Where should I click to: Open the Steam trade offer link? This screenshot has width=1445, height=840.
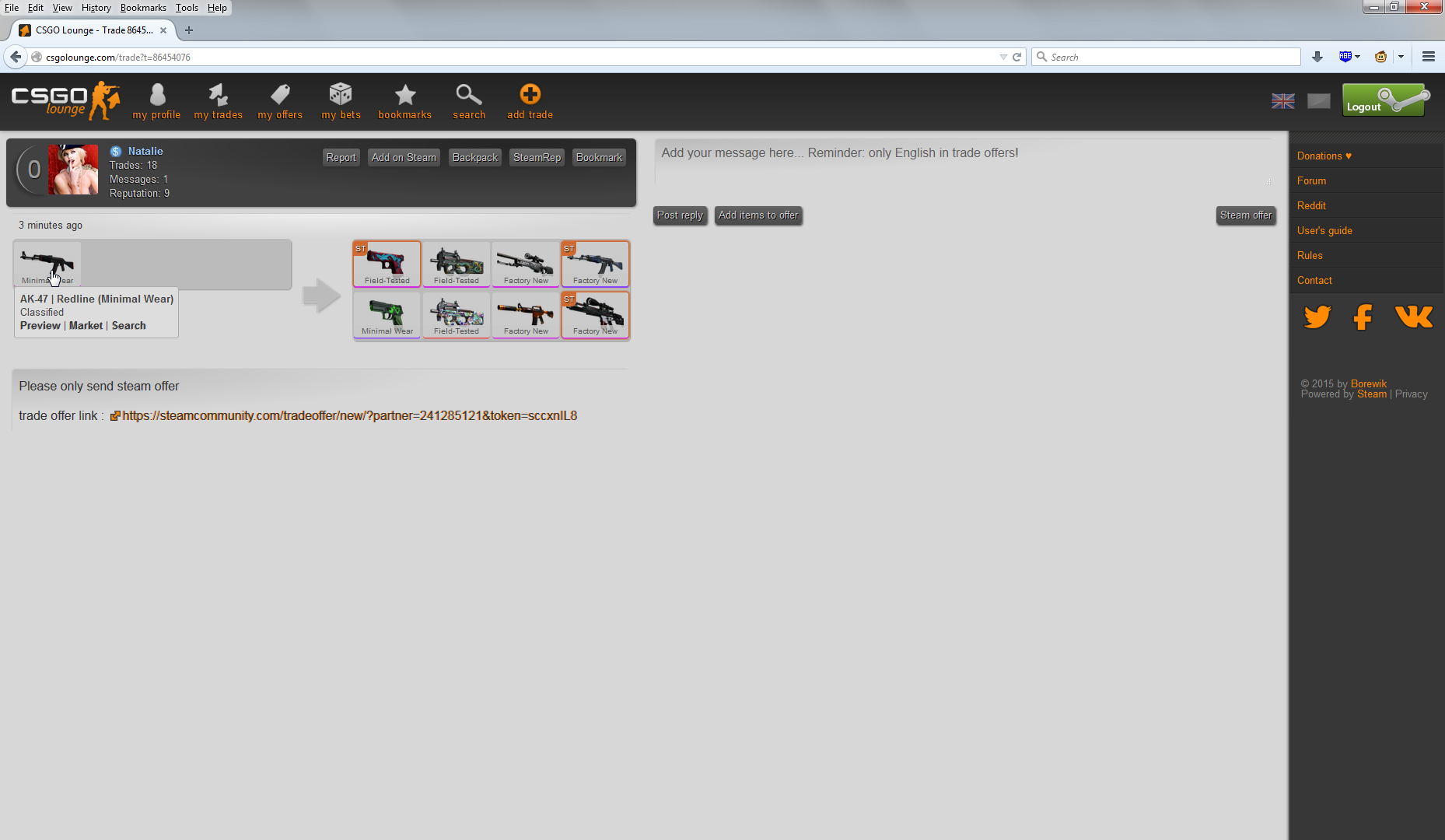[349, 416]
